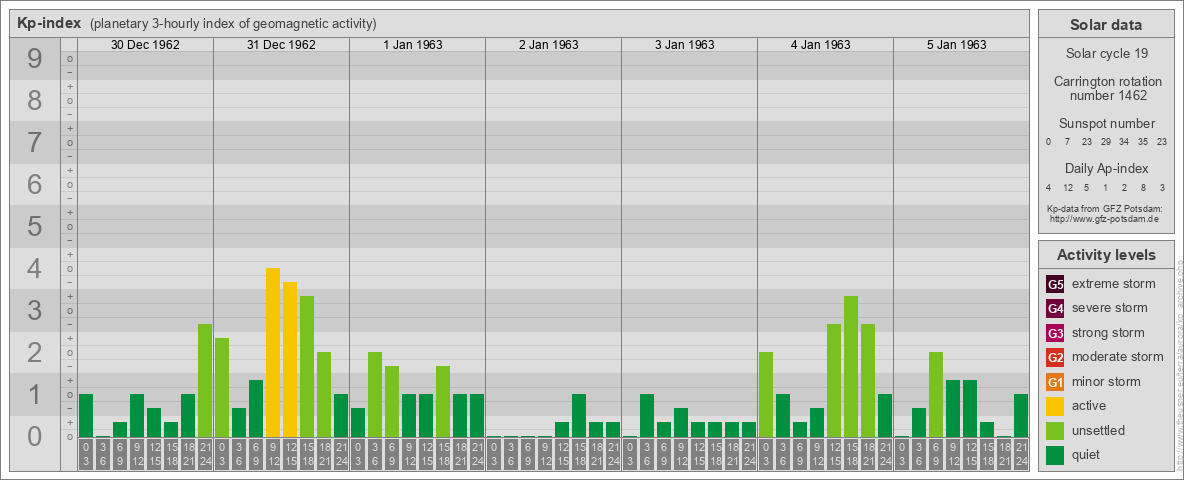Click the shorter yellow 12-15 bar on 31 Dec
1184x480 pixels.
[290, 359]
